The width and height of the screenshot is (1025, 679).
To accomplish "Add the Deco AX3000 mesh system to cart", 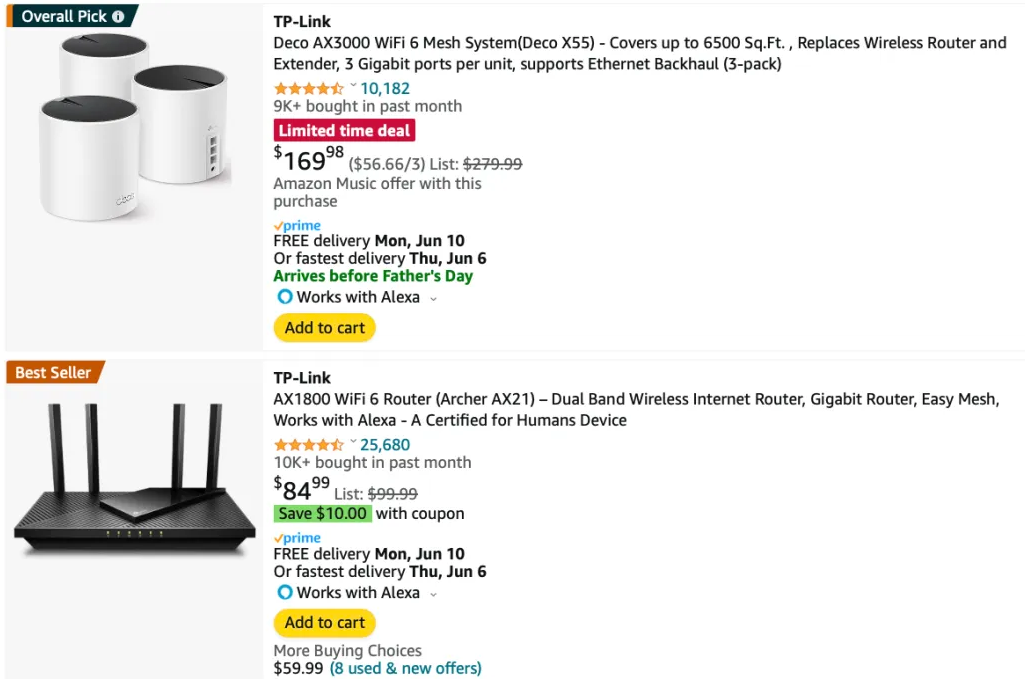I will pos(324,328).
